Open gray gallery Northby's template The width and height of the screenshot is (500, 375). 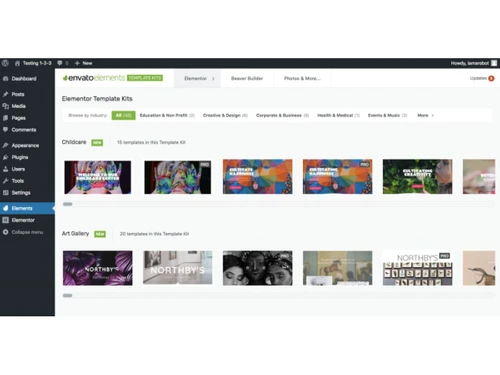178,268
